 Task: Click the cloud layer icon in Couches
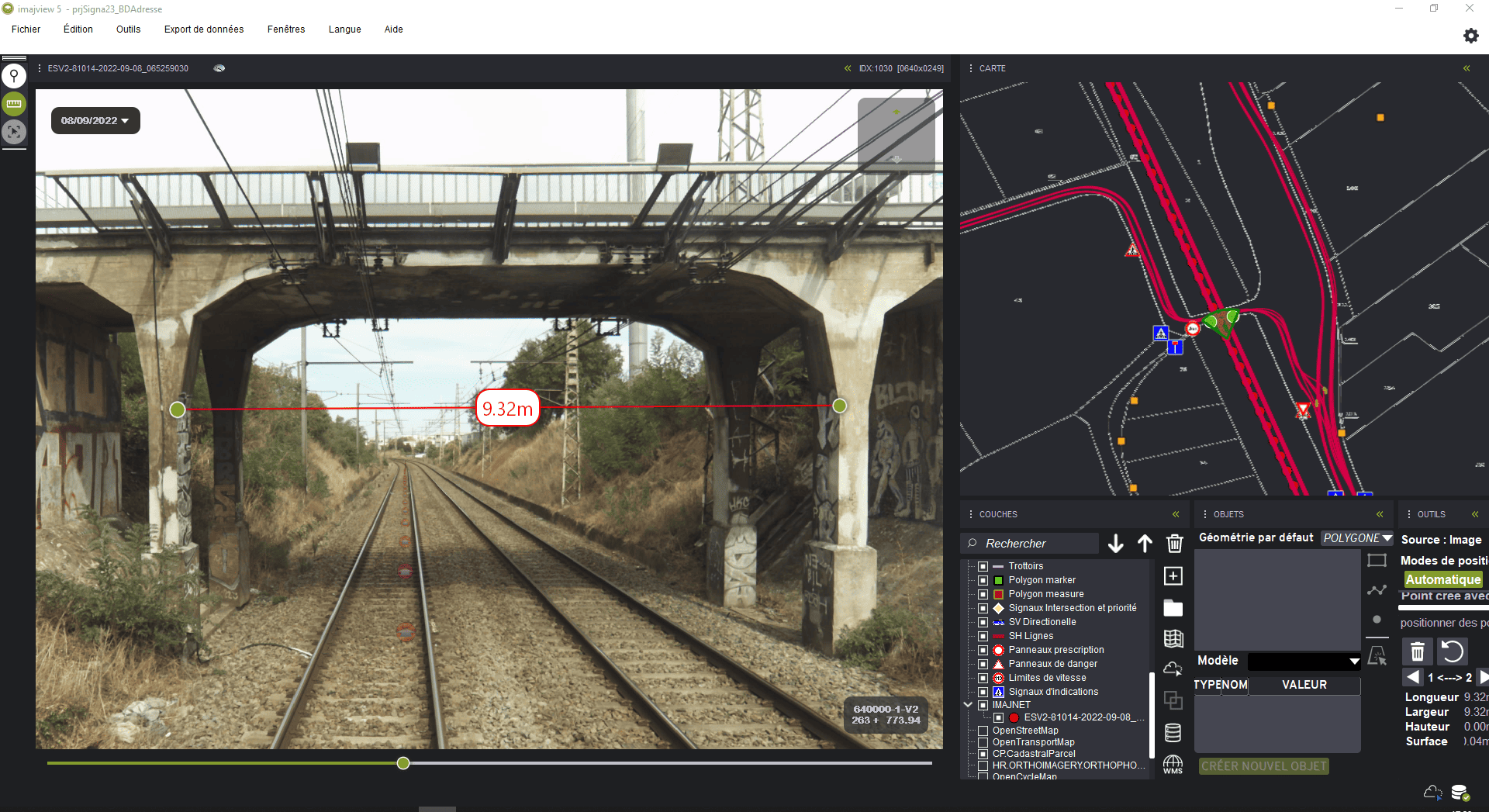click(1173, 669)
